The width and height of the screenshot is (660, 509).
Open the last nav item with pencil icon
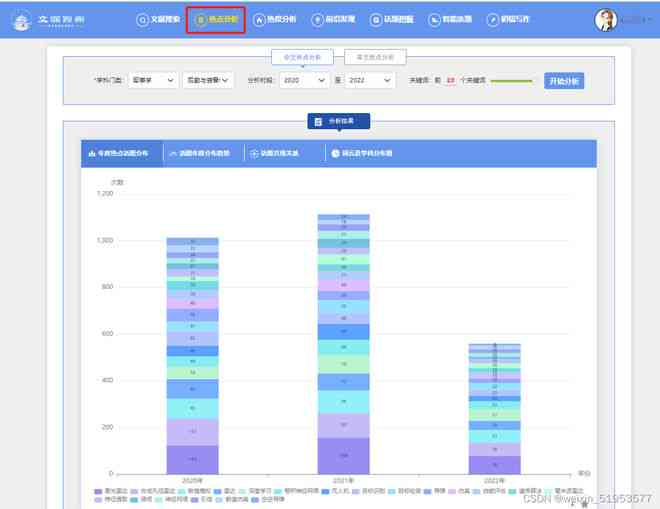pyautogui.click(x=508, y=19)
